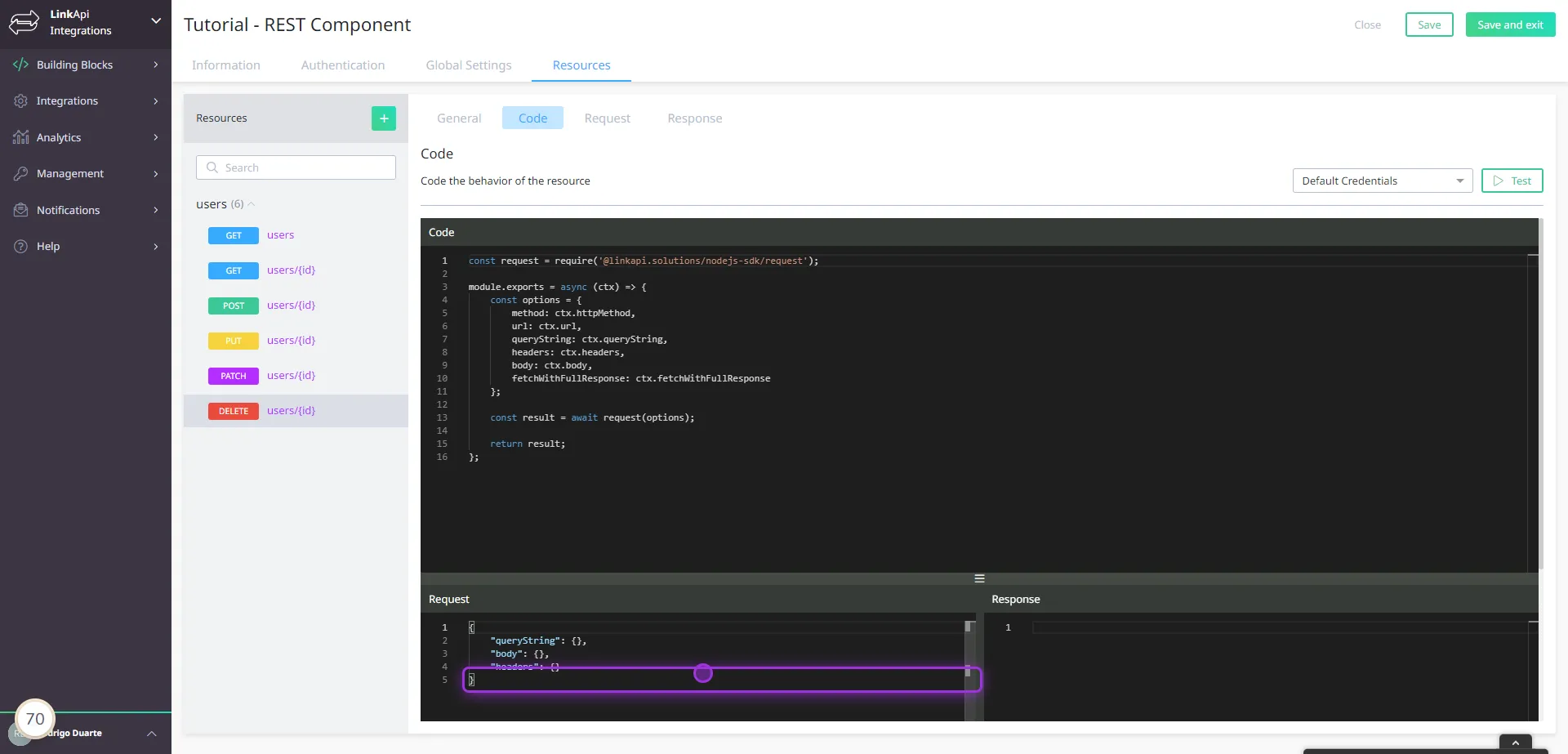Screen dimensions: 1568x754
Task: Expand LinkApi Integrations workspace dropdown
Action: click(x=156, y=21)
